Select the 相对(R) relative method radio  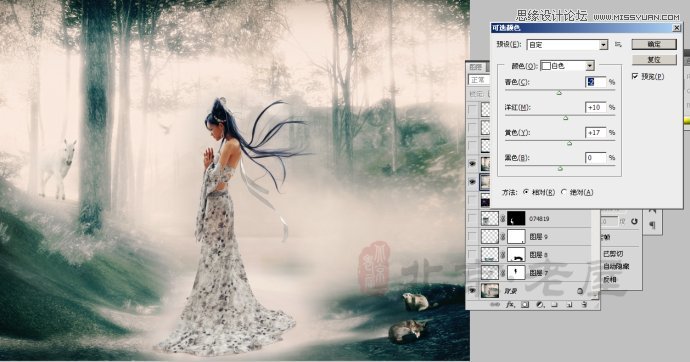526,192
